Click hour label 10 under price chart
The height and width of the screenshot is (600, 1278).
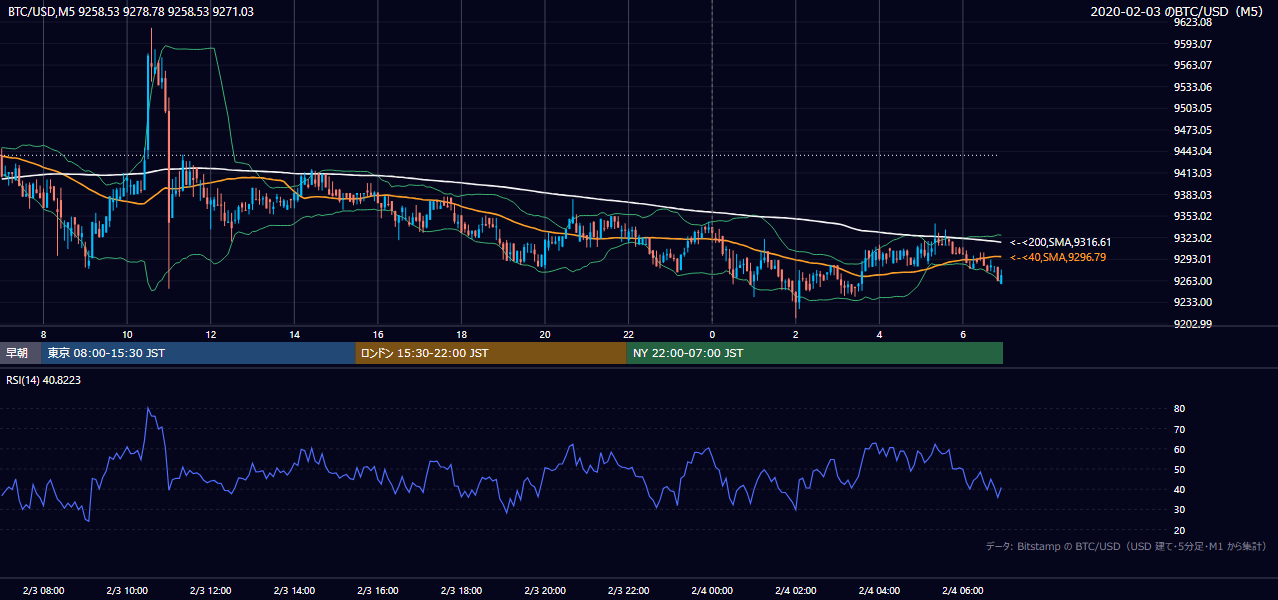tap(127, 334)
